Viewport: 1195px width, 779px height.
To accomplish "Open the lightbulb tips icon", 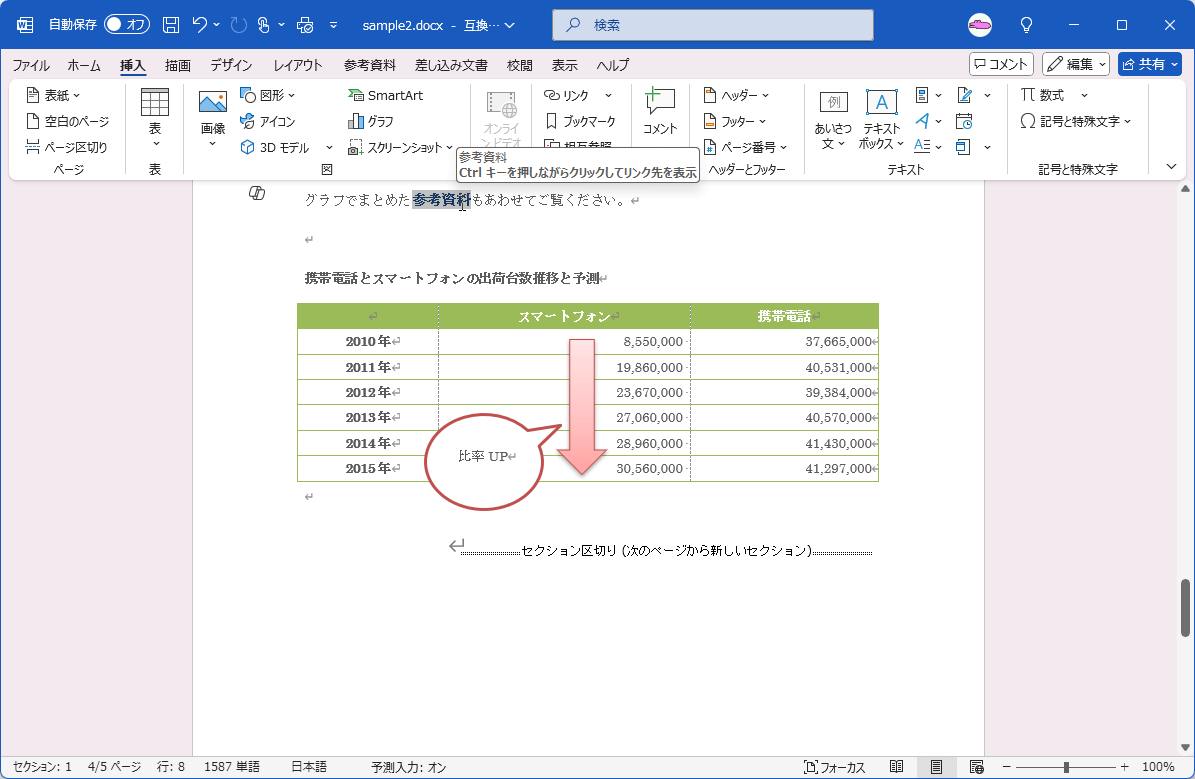I will coord(1027,25).
